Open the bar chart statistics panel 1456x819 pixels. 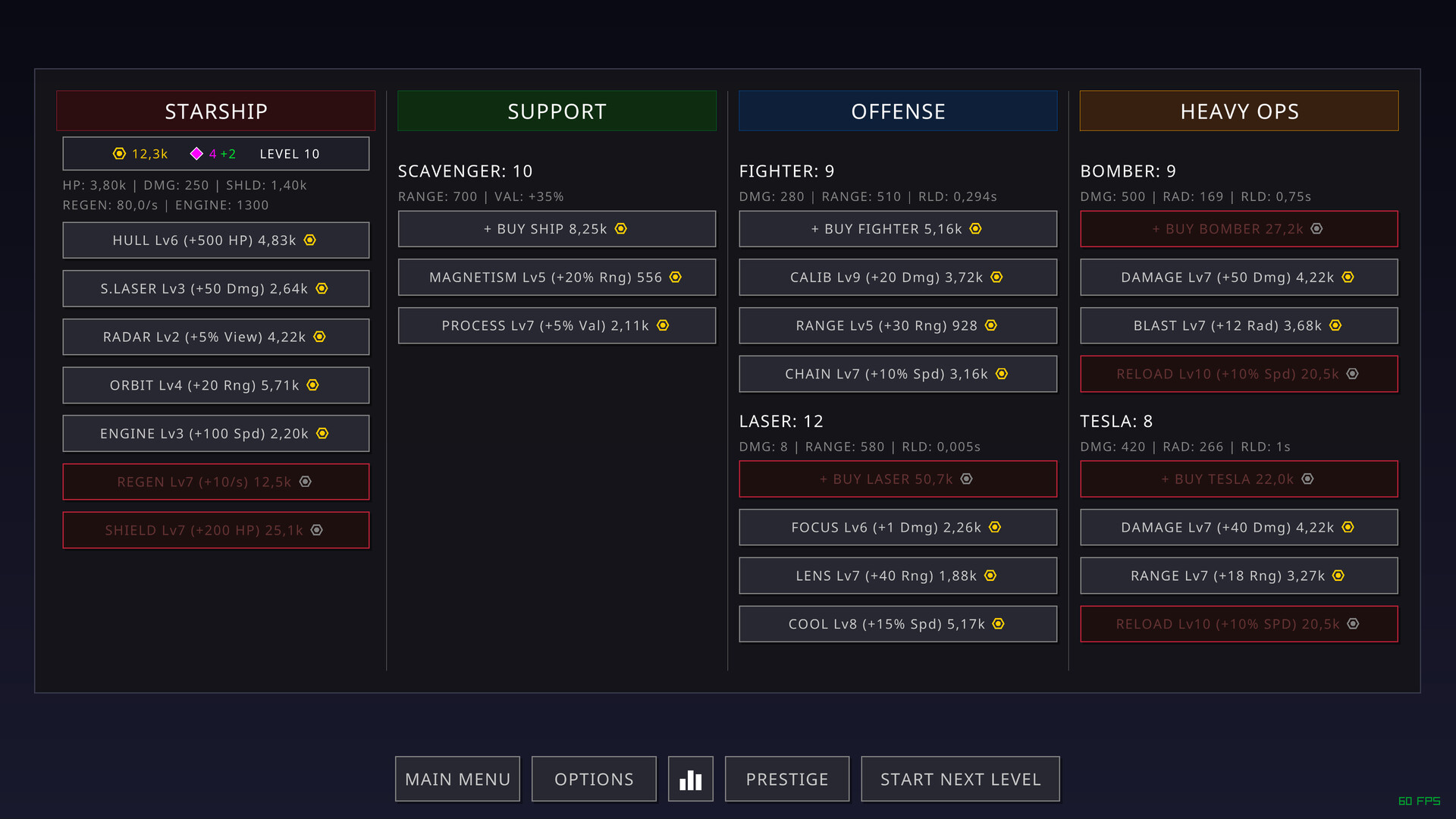click(690, 779)
